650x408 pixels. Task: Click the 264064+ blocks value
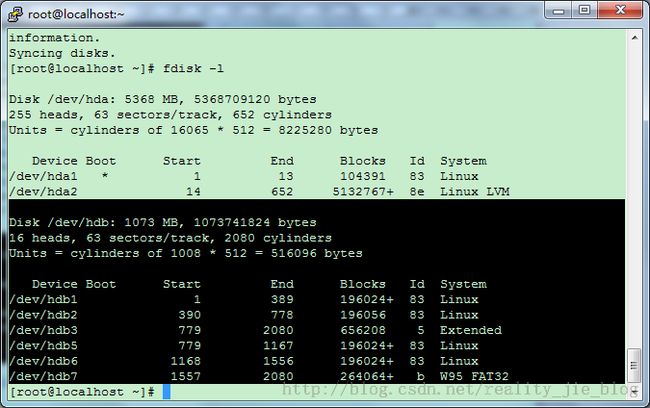[x=367, y=376]
